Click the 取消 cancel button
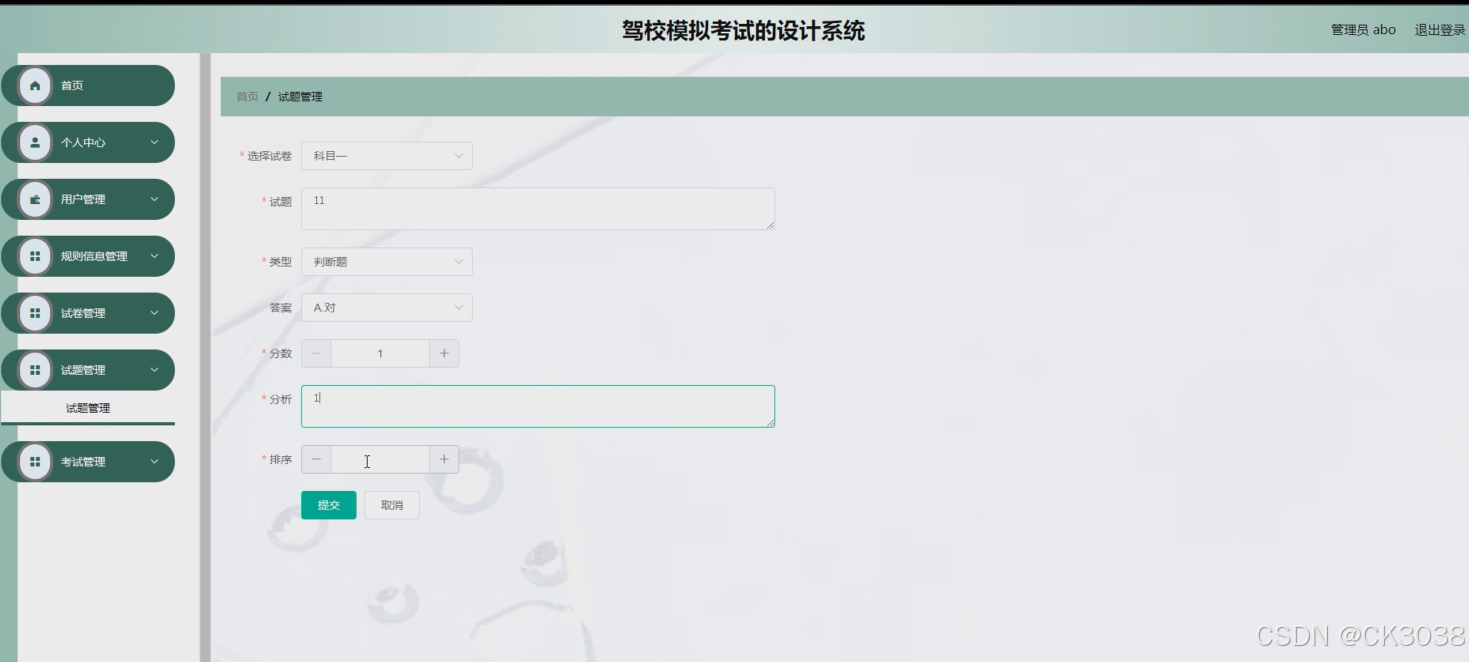1469x662 pixels. [392, 505]
